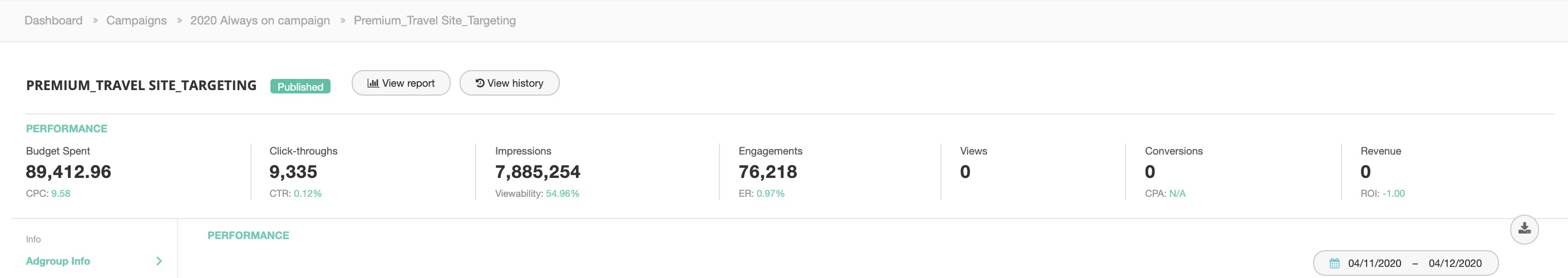This screenshot has height=278, width=1568.
Task: Click the bar chart icon on View report
Action: click(x=372, y=83)
